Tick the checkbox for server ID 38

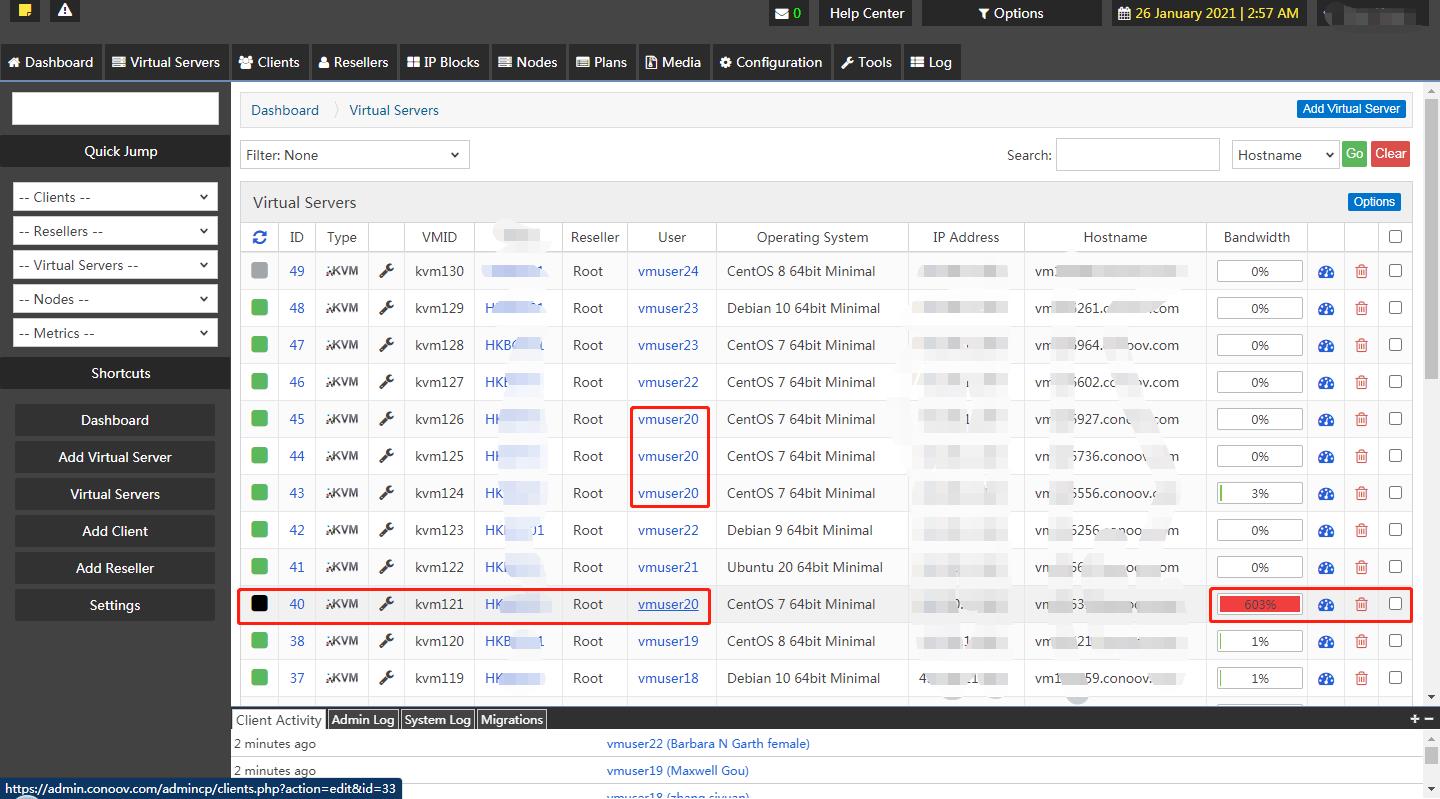tap(1395, 641)
